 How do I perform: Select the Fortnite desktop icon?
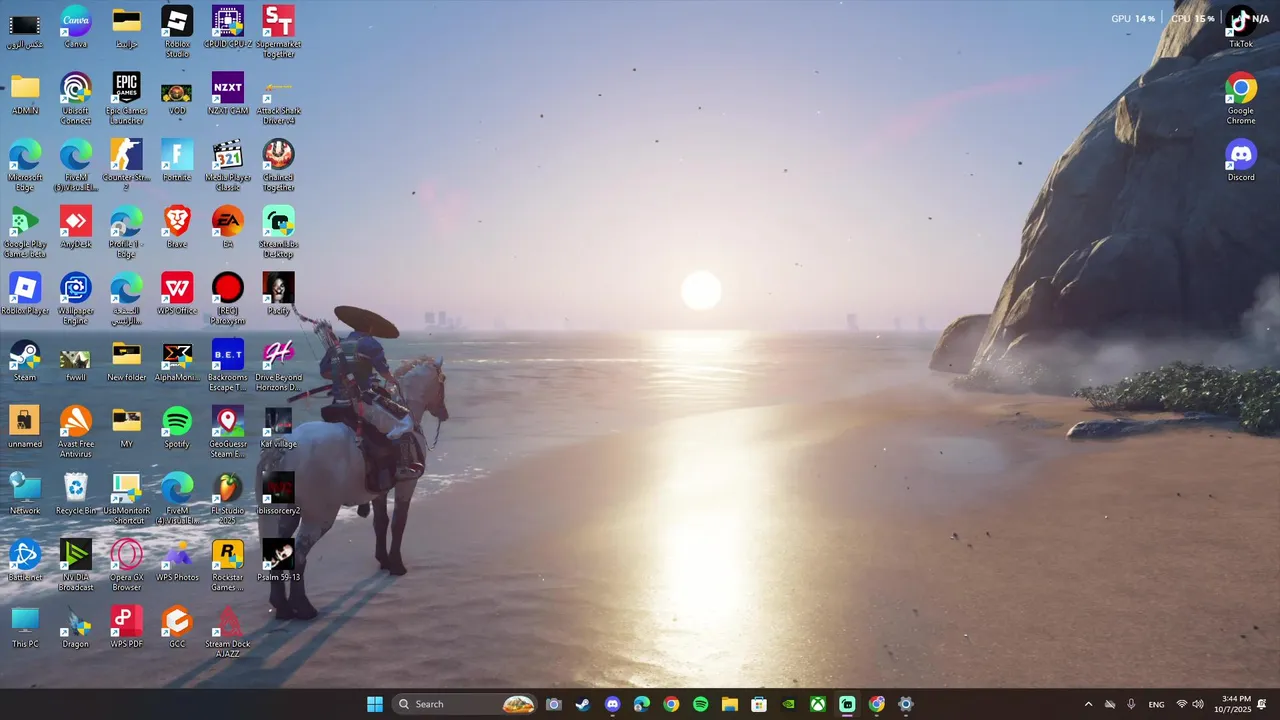[x=177, y=160]
